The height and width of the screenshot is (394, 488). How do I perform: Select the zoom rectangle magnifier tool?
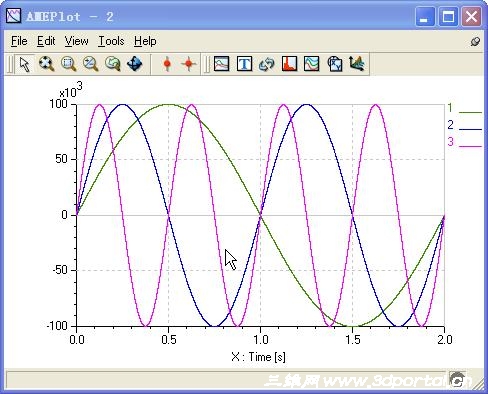pos(68,64)
